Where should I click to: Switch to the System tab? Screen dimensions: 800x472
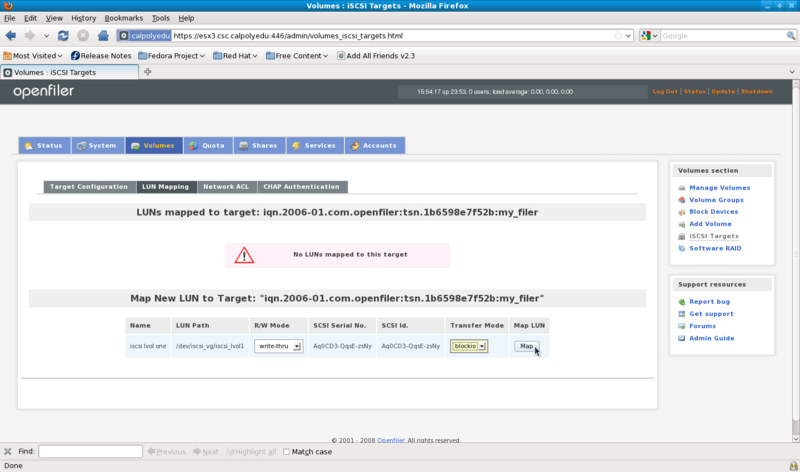pos(97,145)
